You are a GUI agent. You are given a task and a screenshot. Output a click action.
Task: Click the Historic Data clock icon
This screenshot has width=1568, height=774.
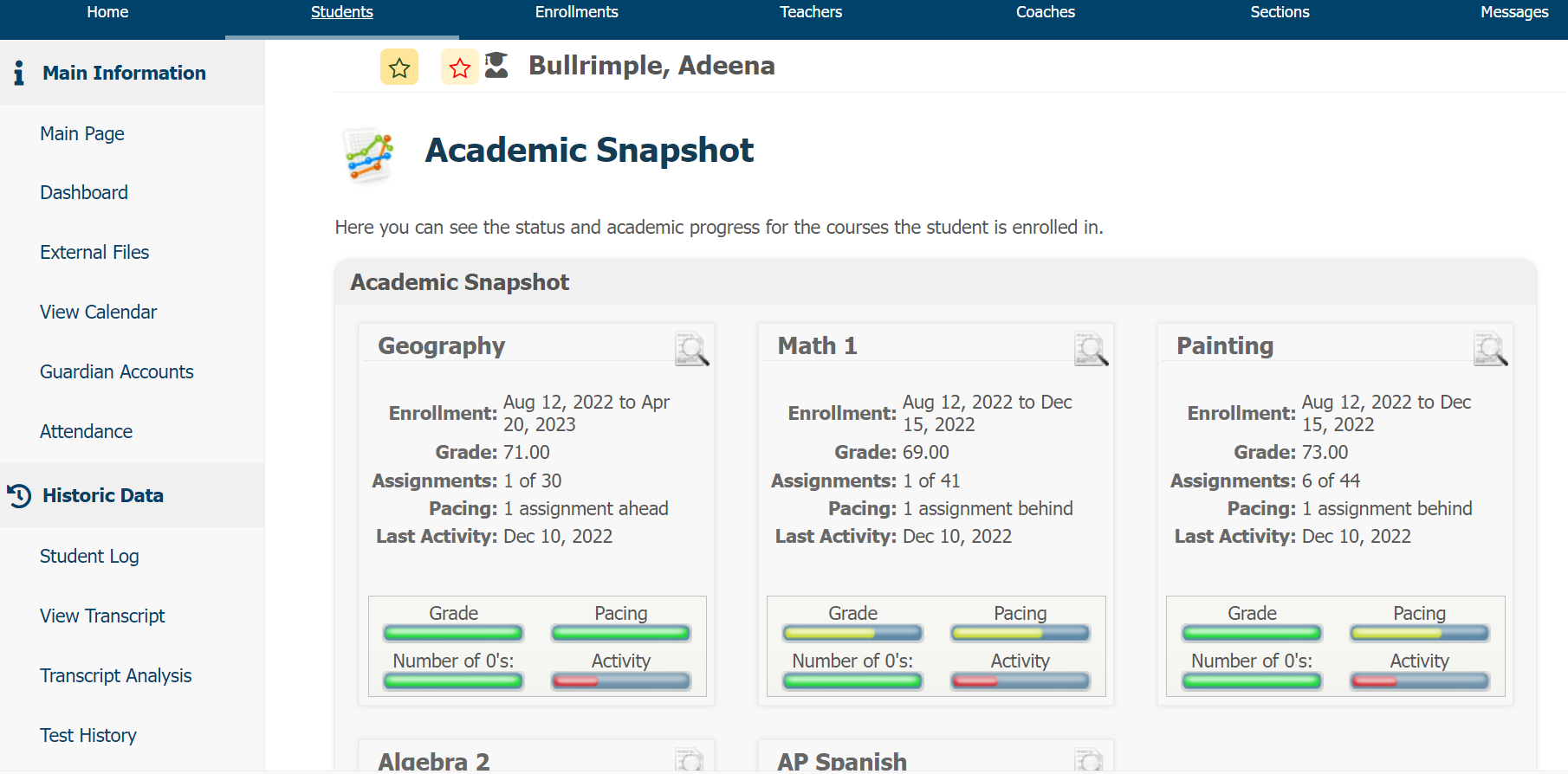(x=19, y=495)
